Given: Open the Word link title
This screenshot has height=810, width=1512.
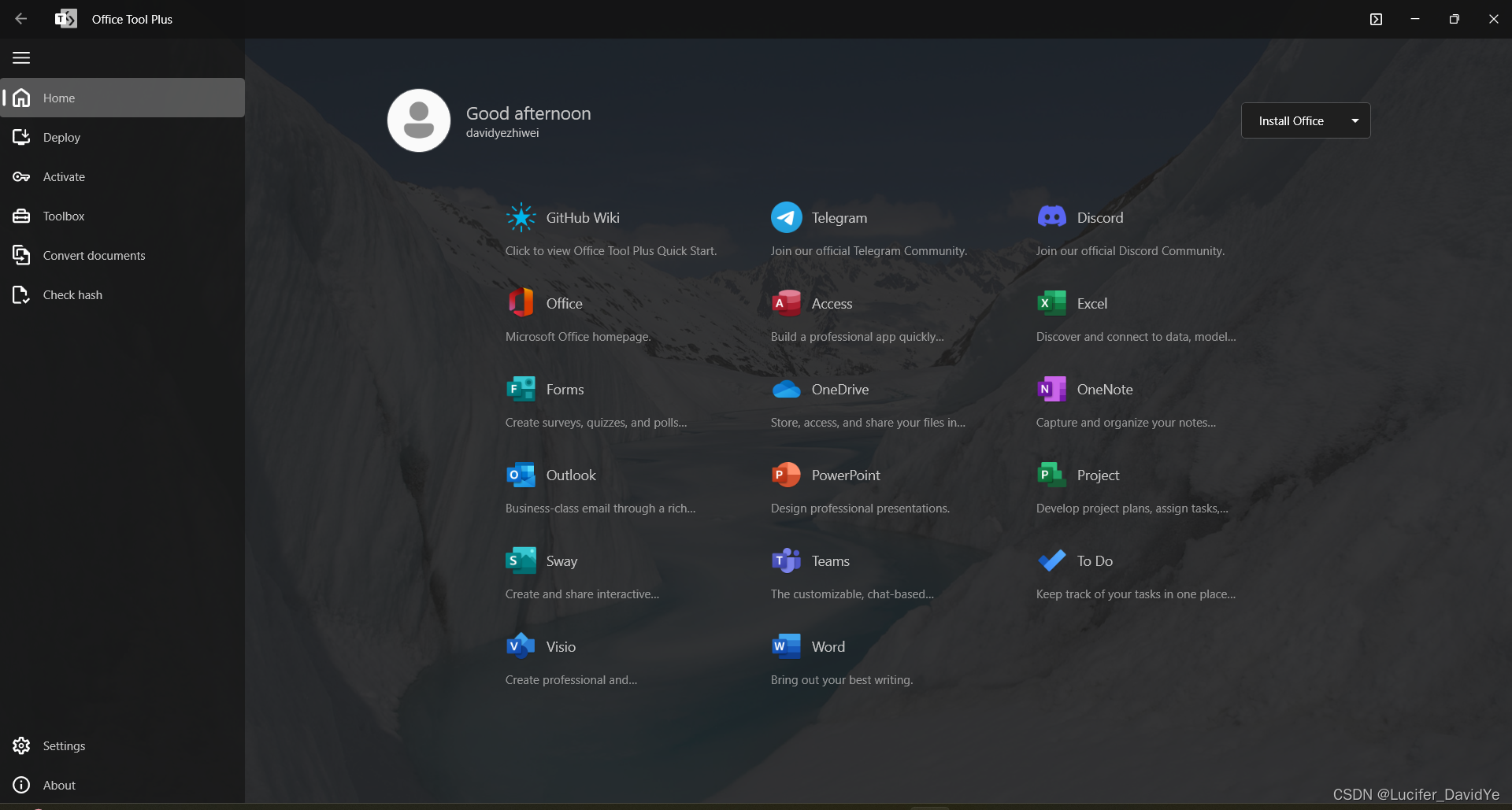Looking at the screenshot, I should pyautogui.click(x=828, y=646).
